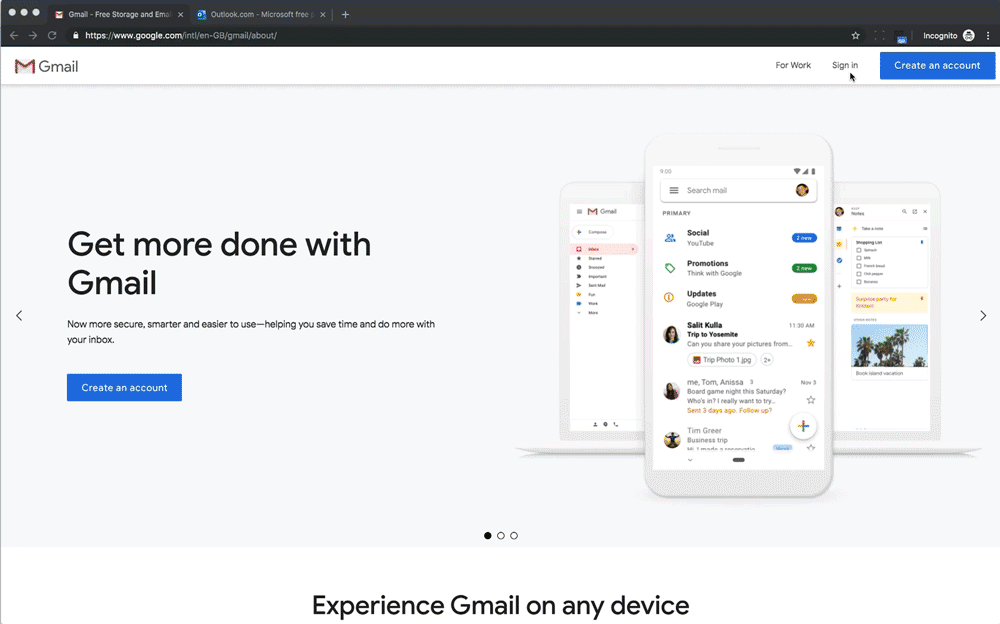Click the phone mockup's Search mail bar

click(739, 190)
